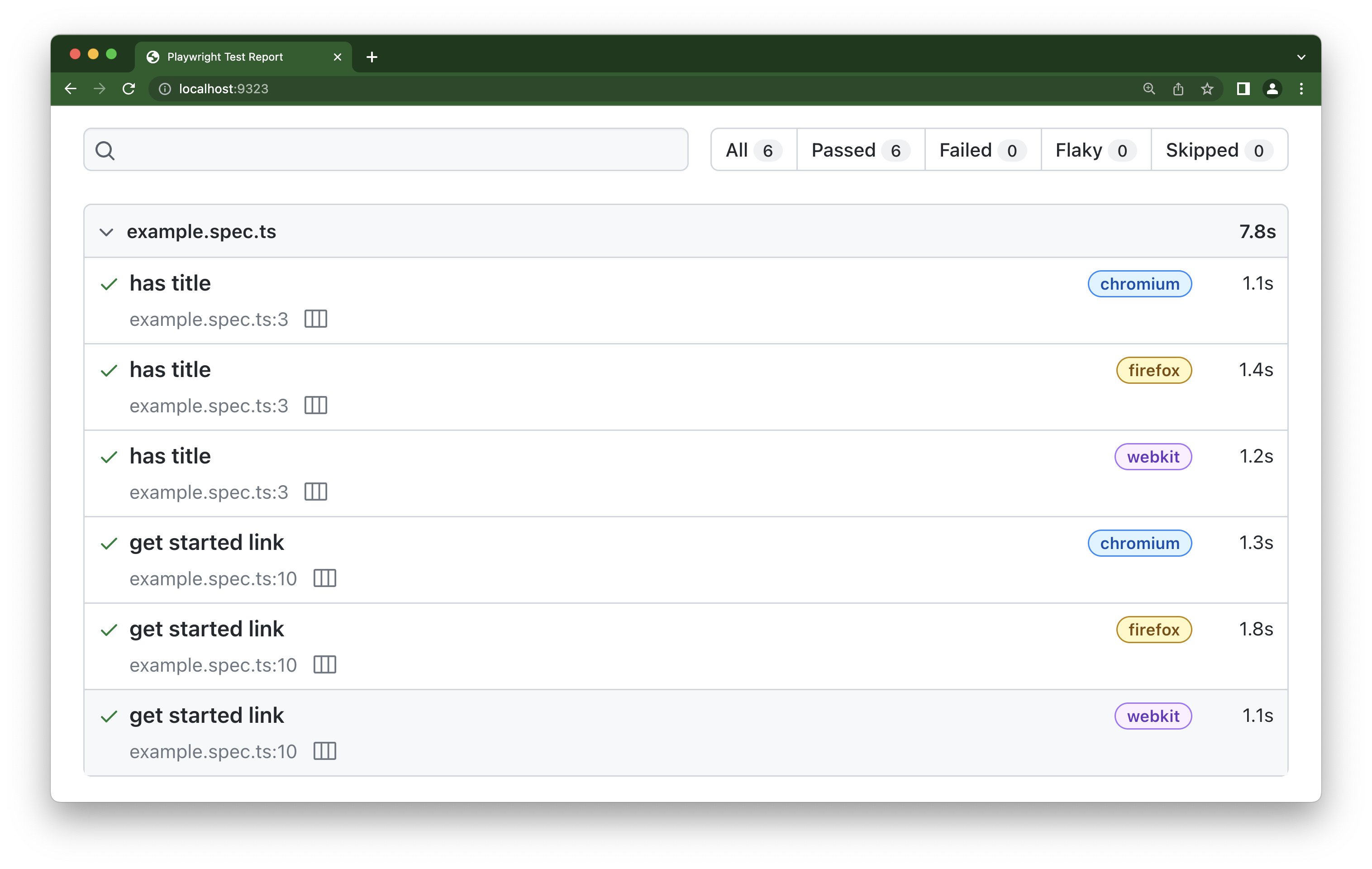This screenshot has height=869, width=1372.
Task: Click the checkmark icon on 'get started link' webkit
Action: [109, 715]
